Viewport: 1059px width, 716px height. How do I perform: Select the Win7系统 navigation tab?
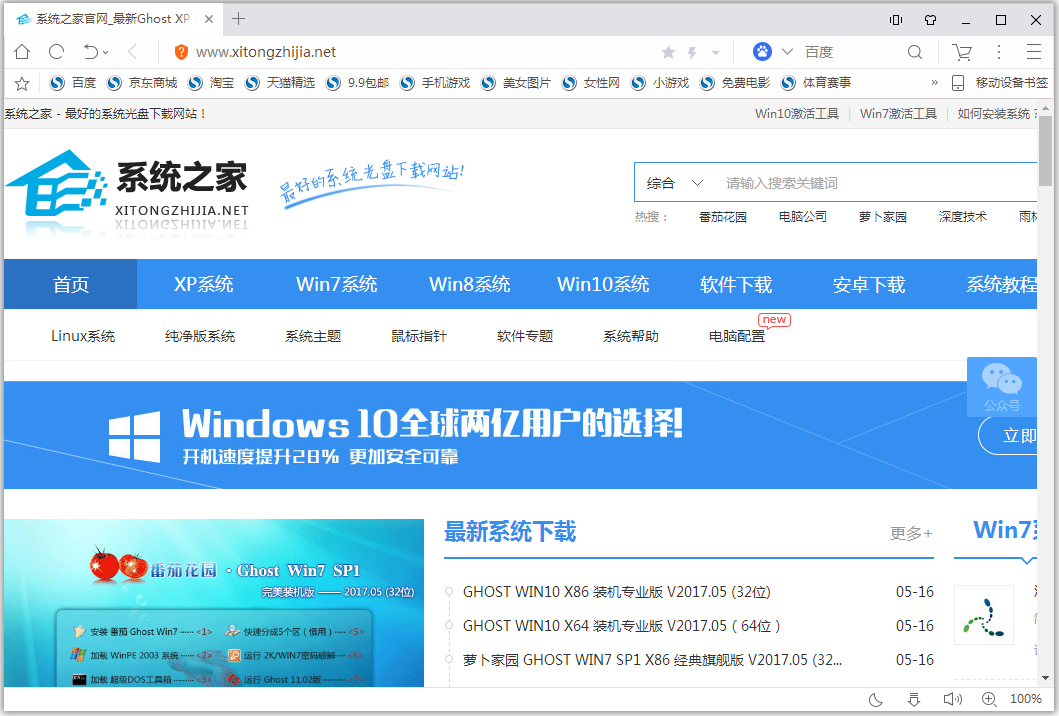(x=336, y=284)
